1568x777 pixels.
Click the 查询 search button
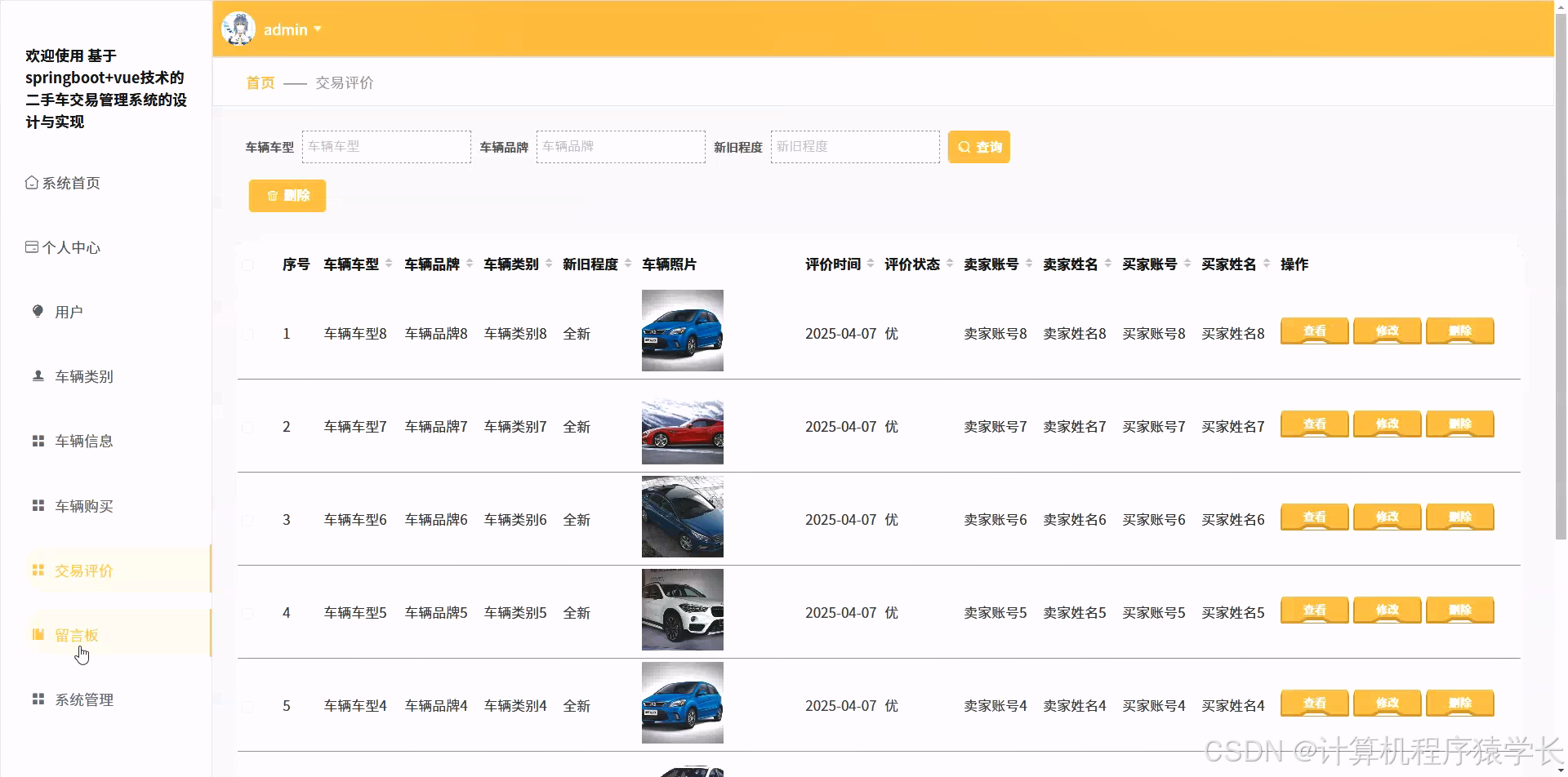coord(978,147)
